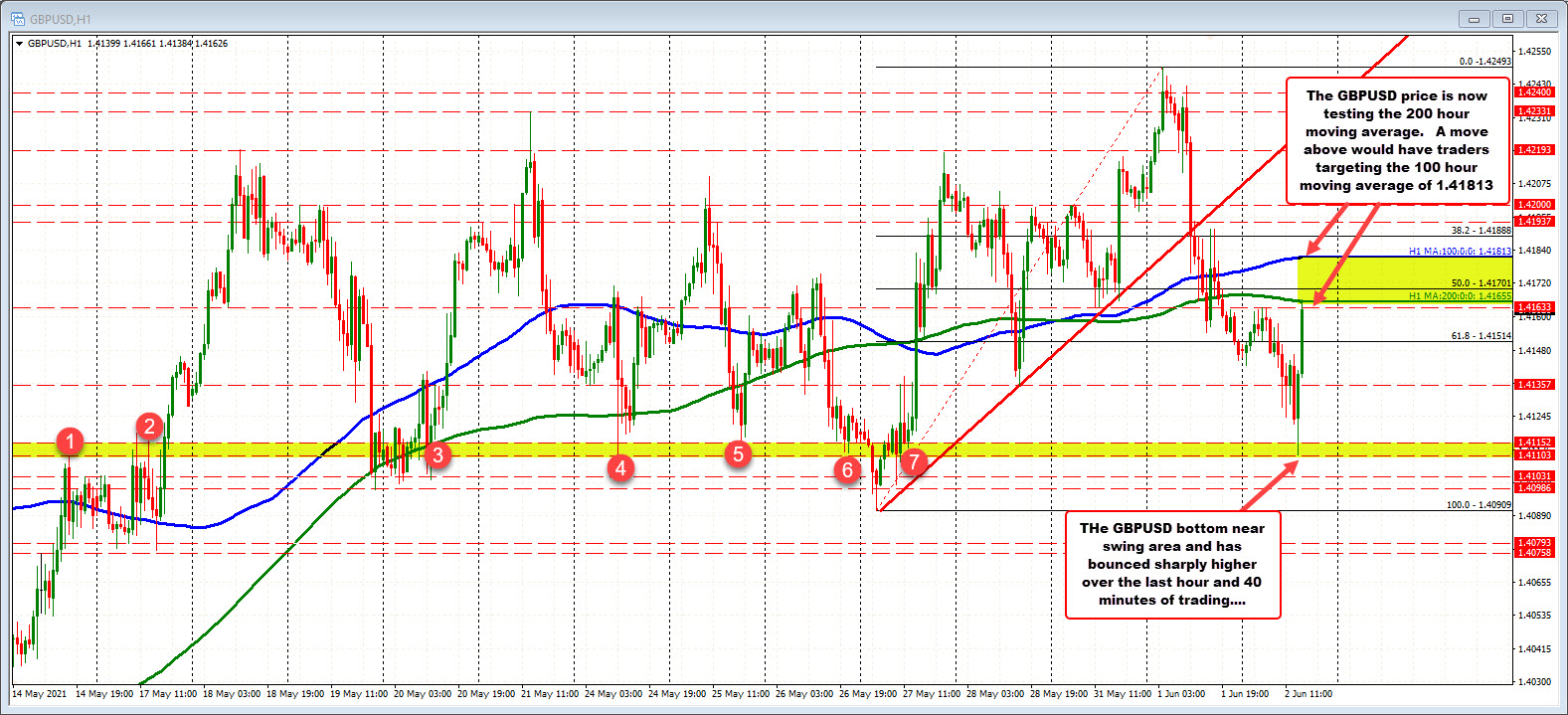Image resolution: width=1568 pixels, height=715 pixels.
Task: Click the Fibonacci 0.0 -1.42493 level label
Action: [1485, 62]
